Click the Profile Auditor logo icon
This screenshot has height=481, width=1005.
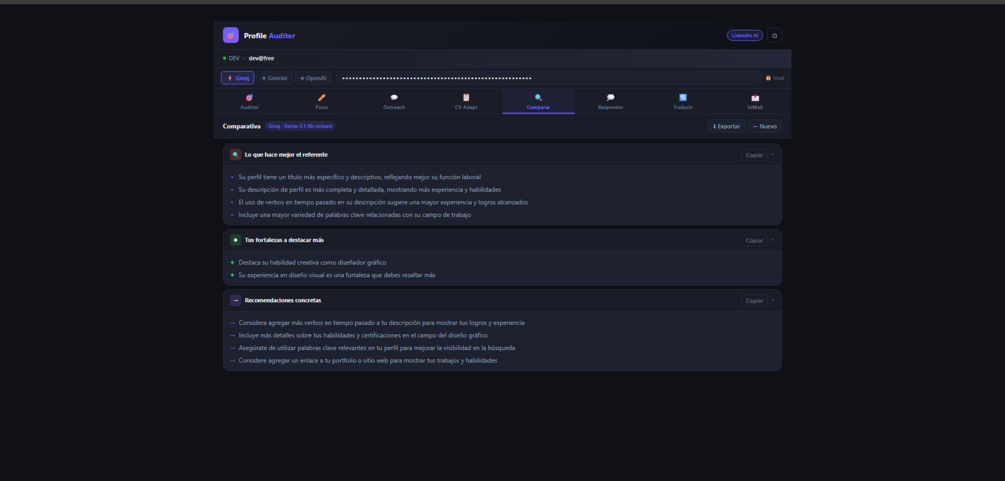[x=231, y=35]
